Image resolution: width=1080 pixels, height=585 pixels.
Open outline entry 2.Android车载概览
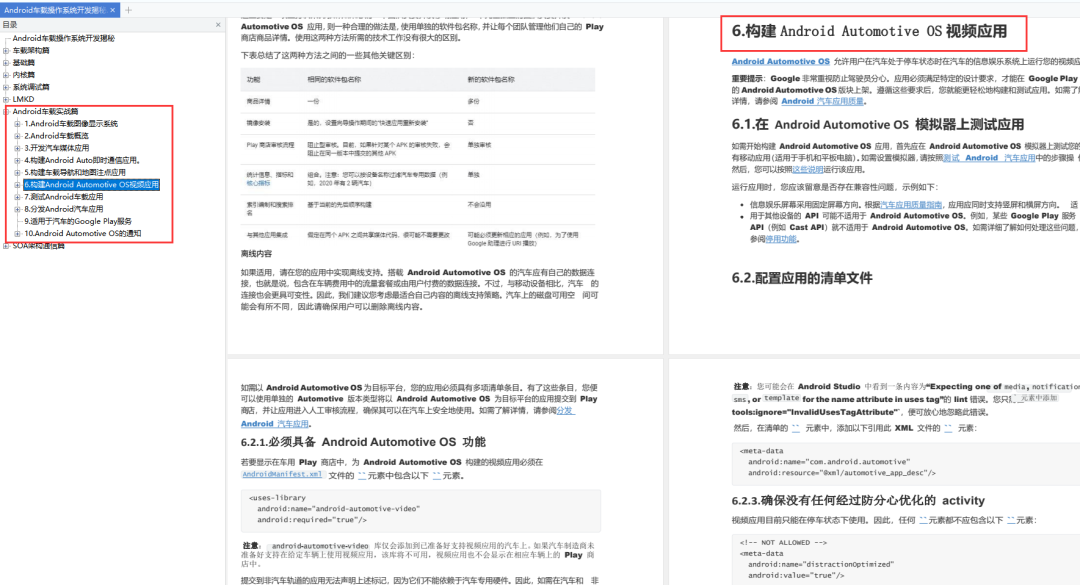pyautogui.click(x=56, y=136)
